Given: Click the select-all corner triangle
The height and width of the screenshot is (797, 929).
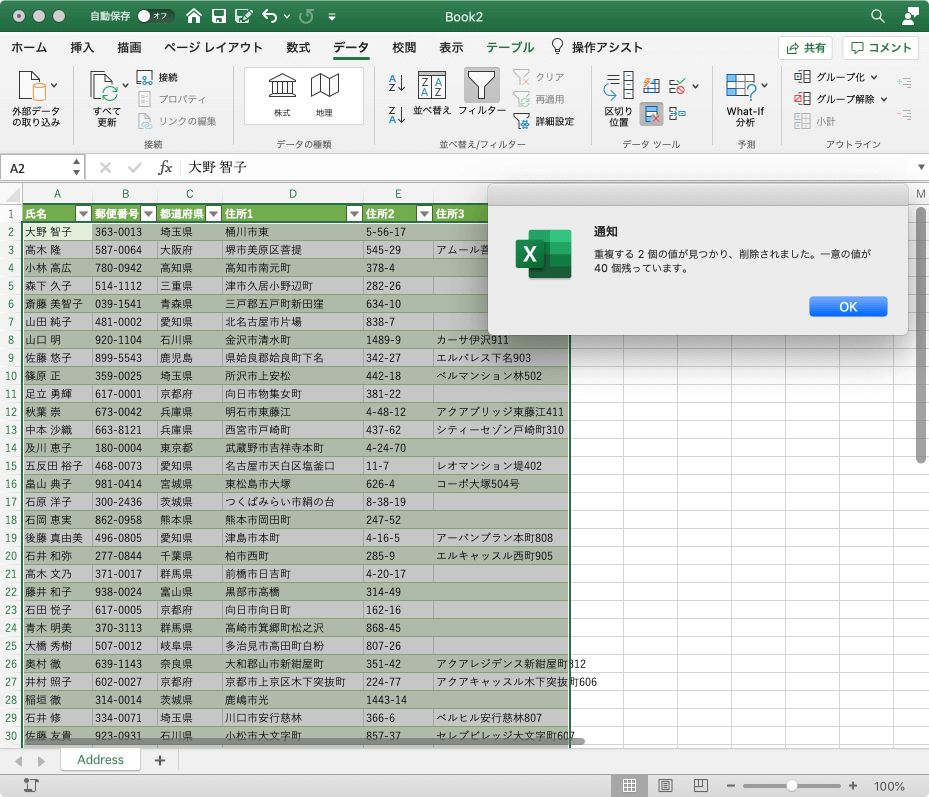Looking at the screenshot, I should (13, 194).
